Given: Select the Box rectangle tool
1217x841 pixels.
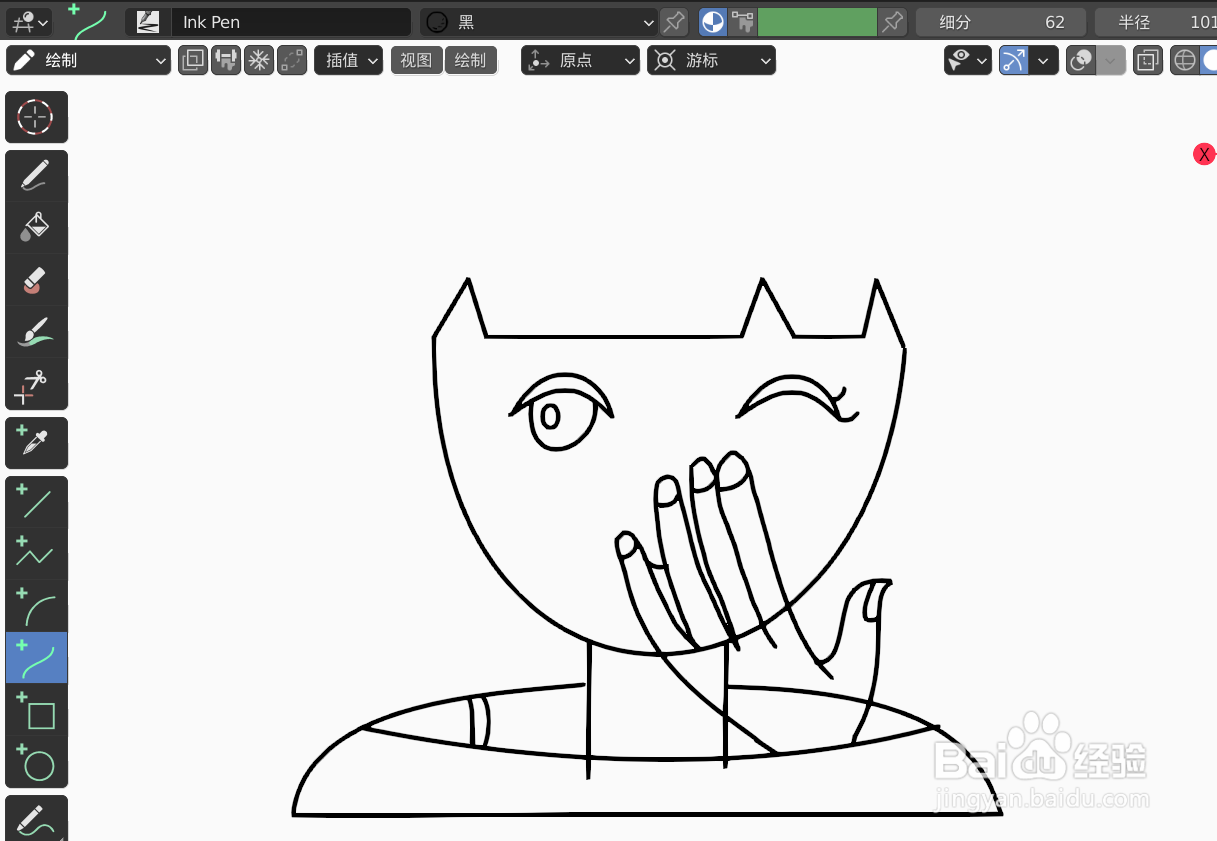Looking at the screenshot, I should coord(37,710).
